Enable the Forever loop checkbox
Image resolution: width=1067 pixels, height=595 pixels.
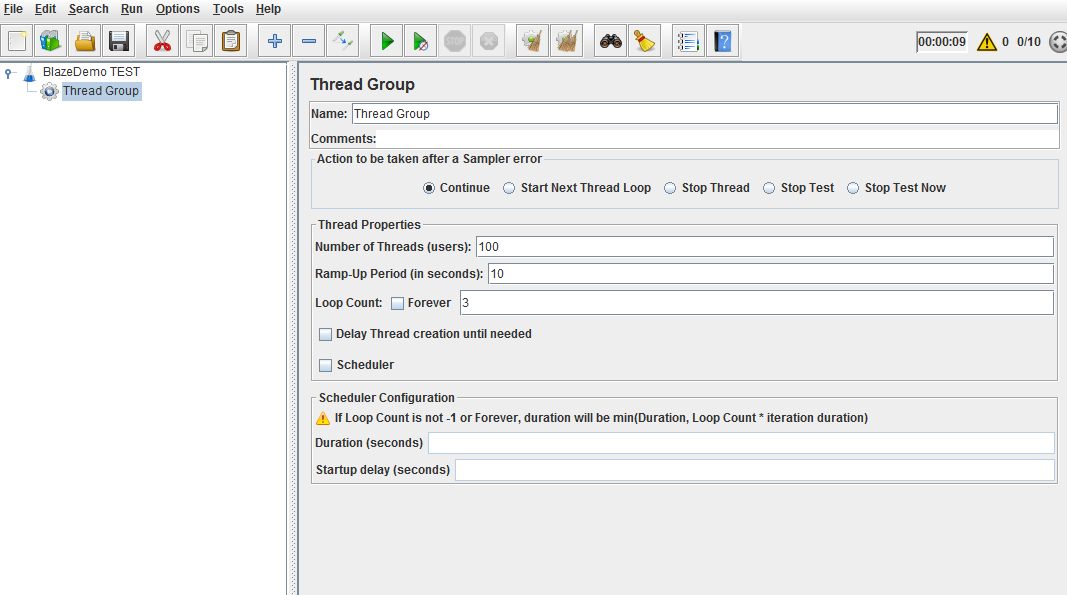click(398, 303)
